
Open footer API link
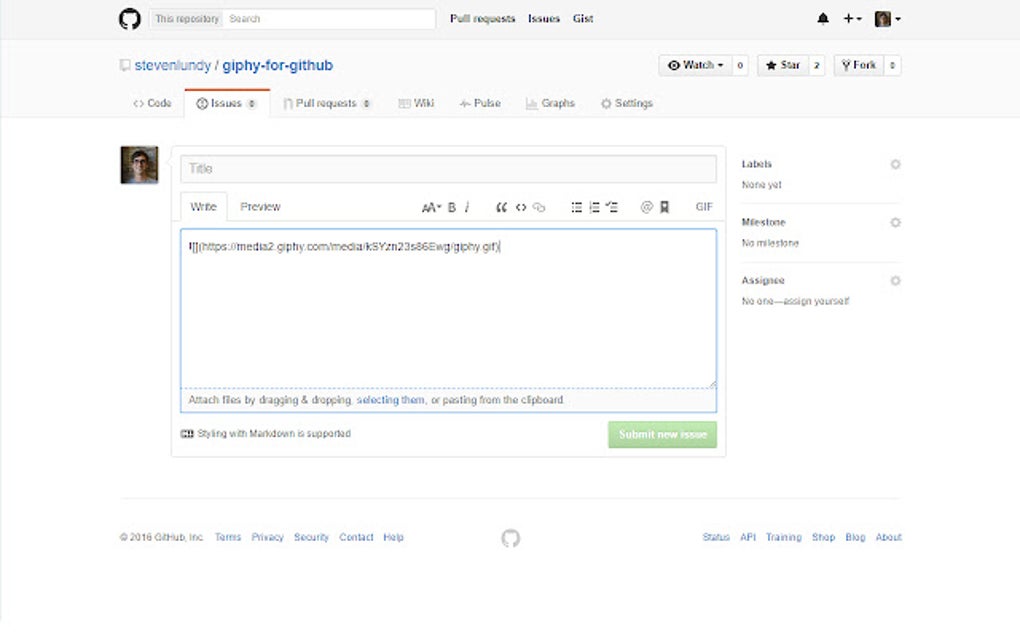click(x=747, y=537)
